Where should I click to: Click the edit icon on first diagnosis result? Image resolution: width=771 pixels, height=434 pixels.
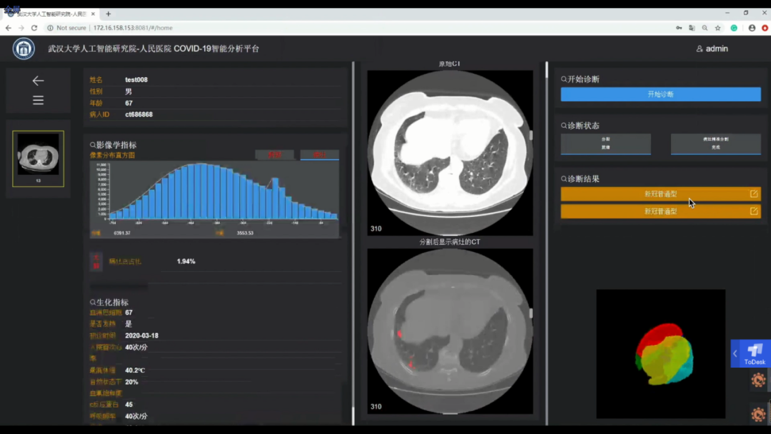pyautogui.click(x=753, y=194)
